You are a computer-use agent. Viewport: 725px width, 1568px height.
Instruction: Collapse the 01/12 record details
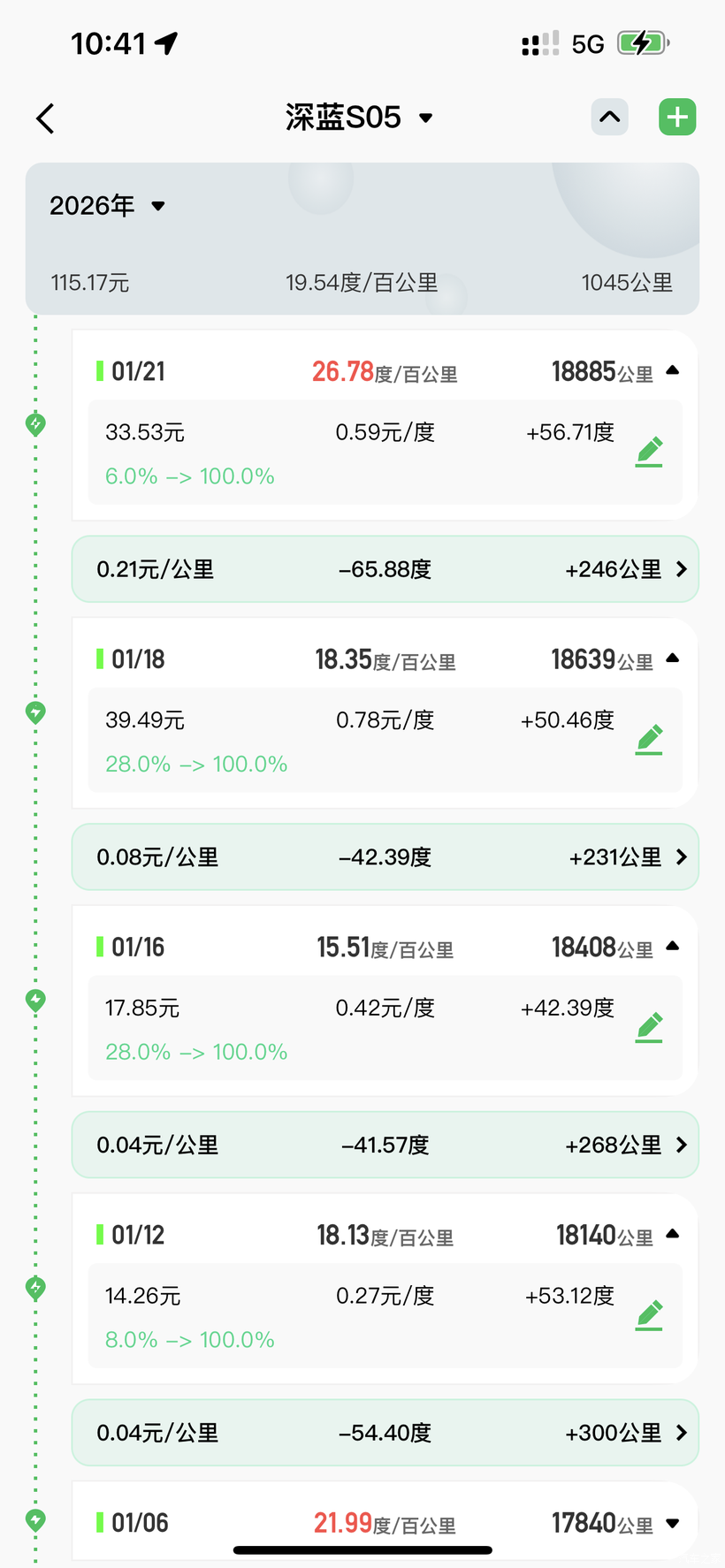point(672,1234)
